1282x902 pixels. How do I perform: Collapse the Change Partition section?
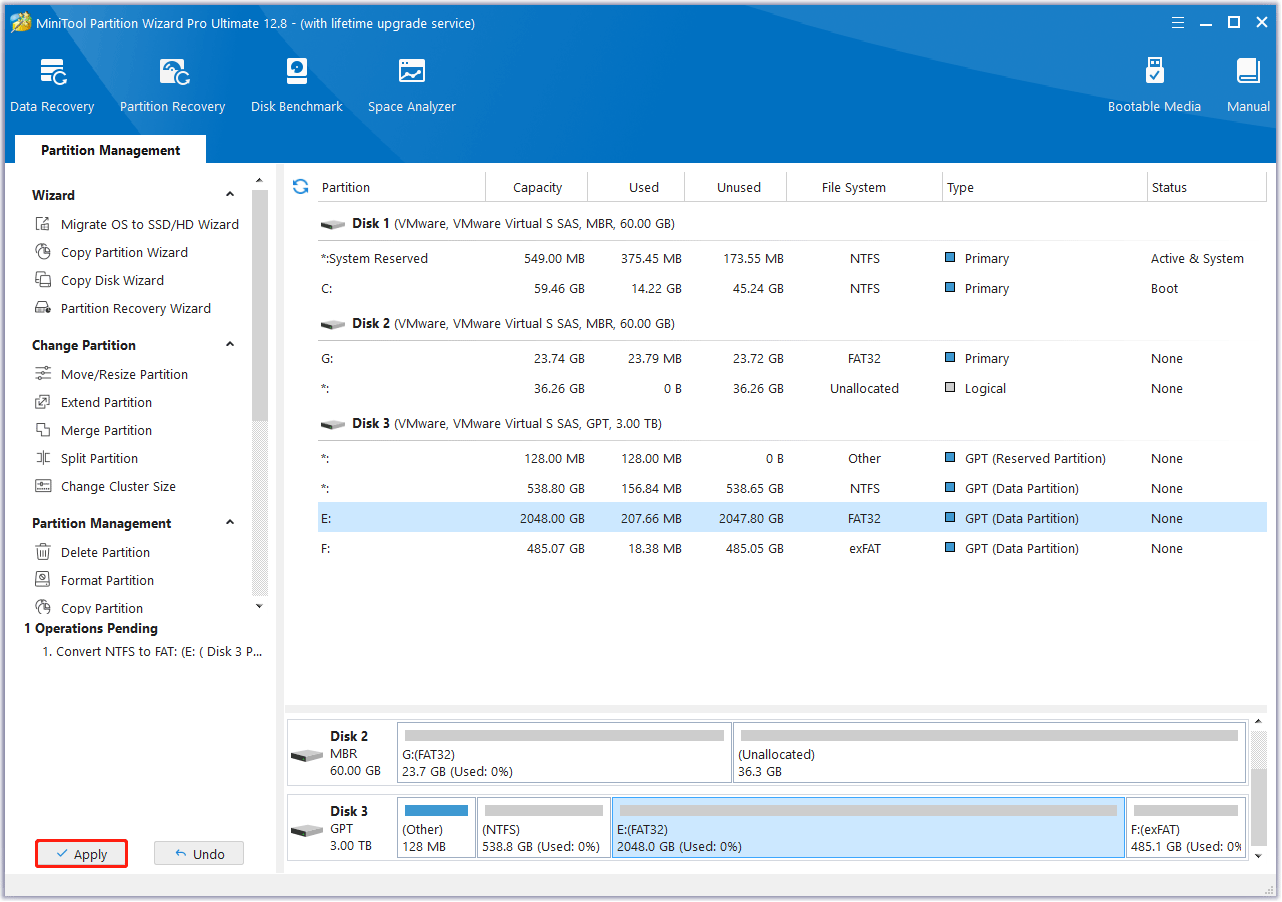230,345
